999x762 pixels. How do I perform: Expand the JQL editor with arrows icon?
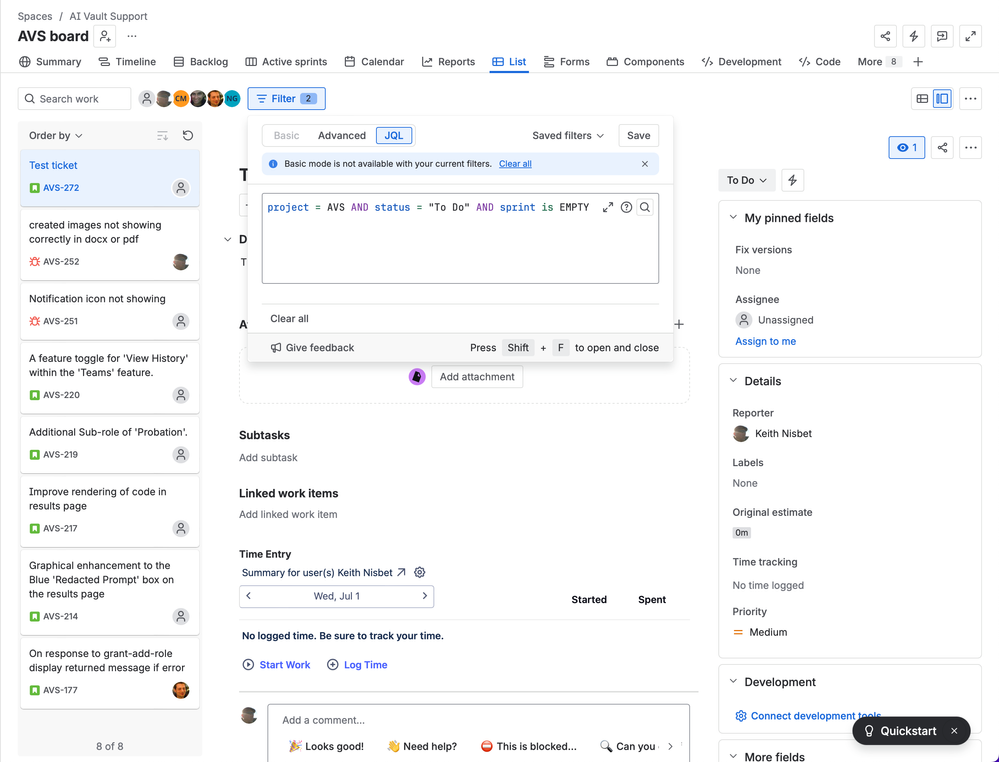coord(608,207)
